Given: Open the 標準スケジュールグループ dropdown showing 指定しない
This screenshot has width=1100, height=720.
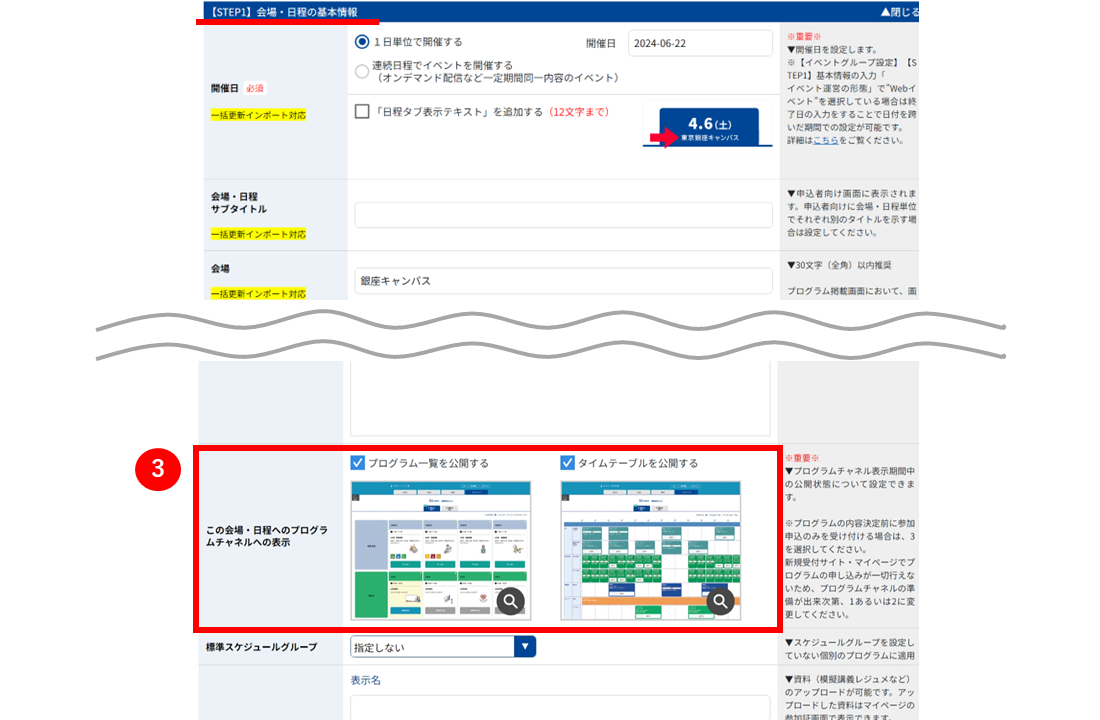Looking at the screenshot, I should (443, 647).
